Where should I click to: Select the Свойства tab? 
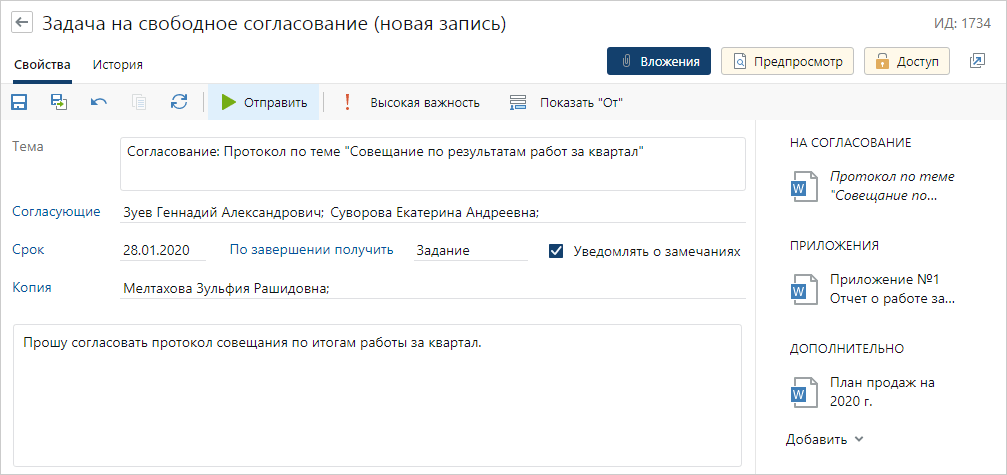click(x=42, y=65)
